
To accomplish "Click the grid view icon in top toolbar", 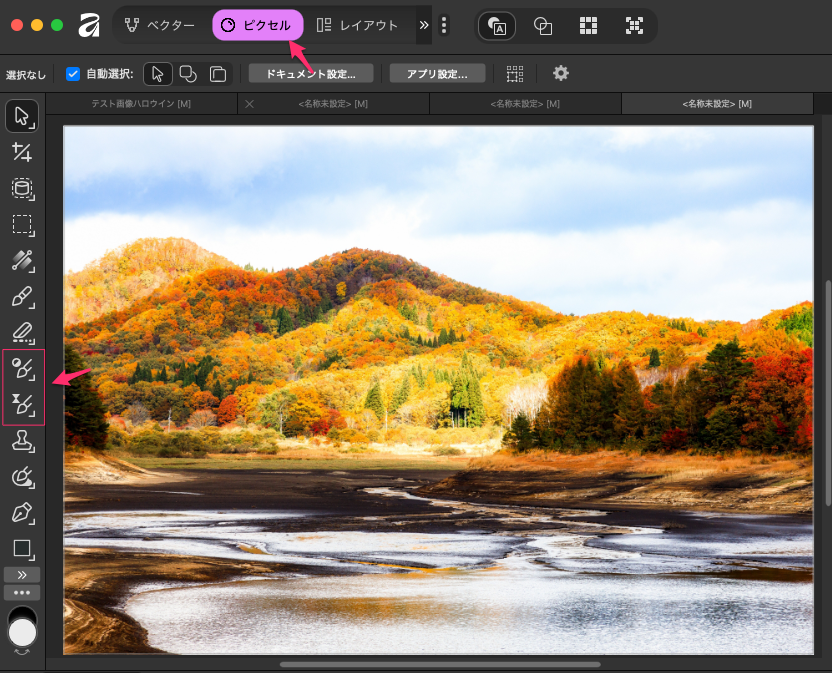I will (x=589, y=25).
